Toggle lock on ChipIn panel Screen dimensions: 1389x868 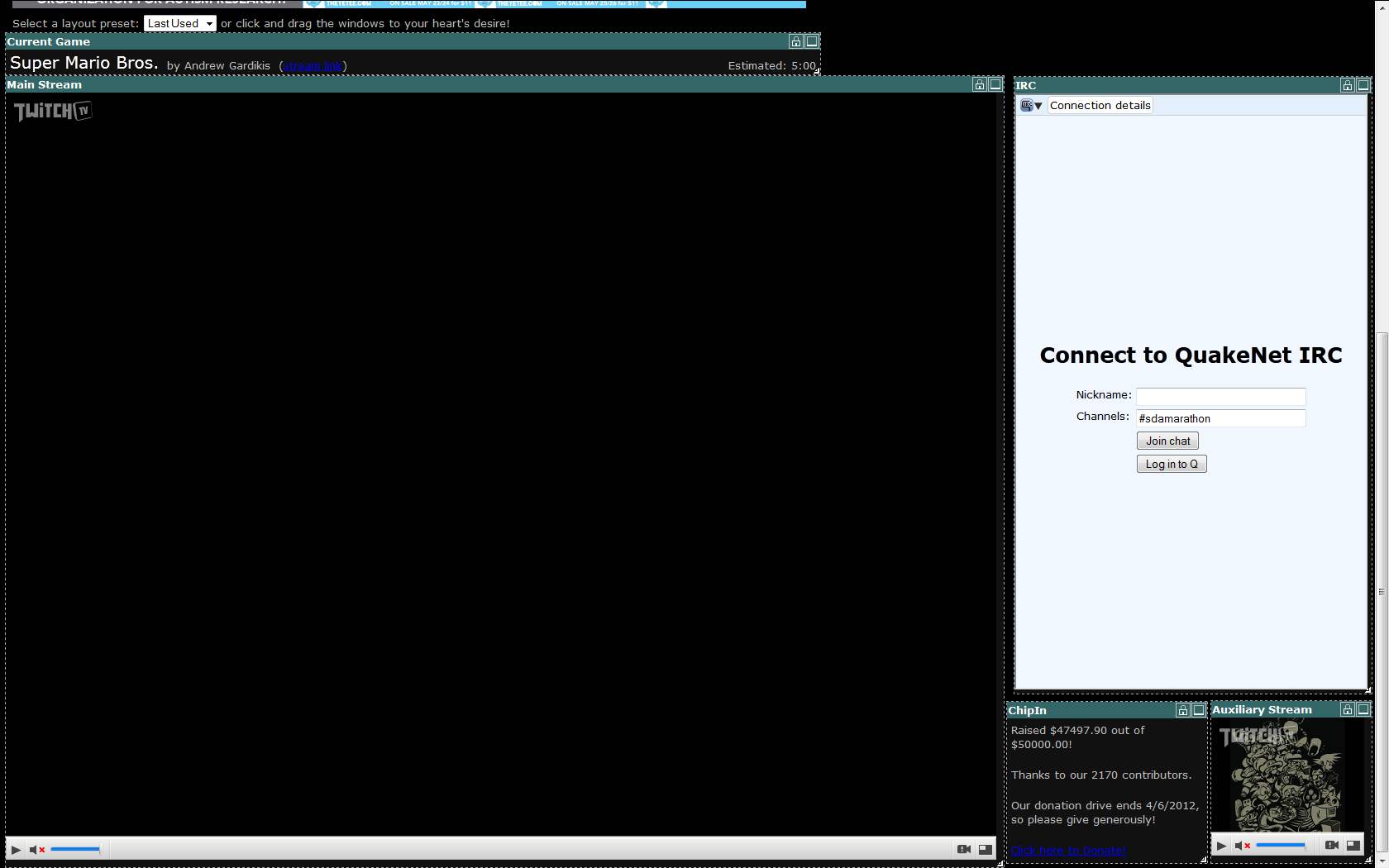click(1183, 710)
